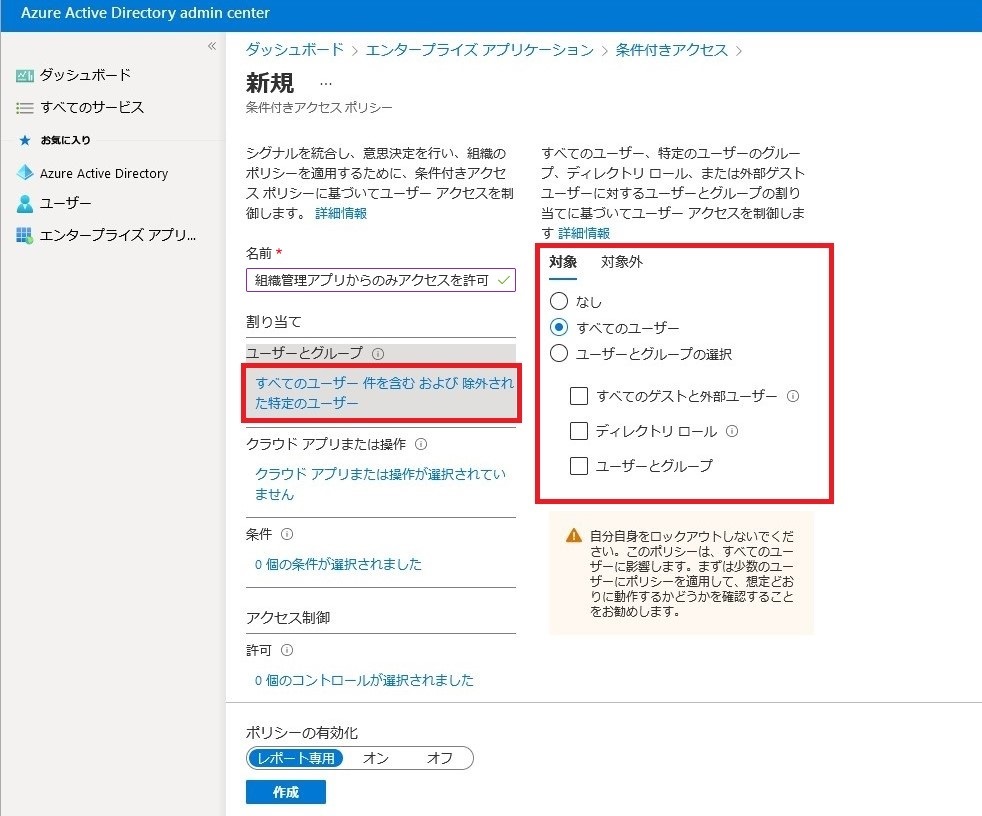Screen dimensions: 982x816
Task: Select the なし radio button
Action: point(559,301)
